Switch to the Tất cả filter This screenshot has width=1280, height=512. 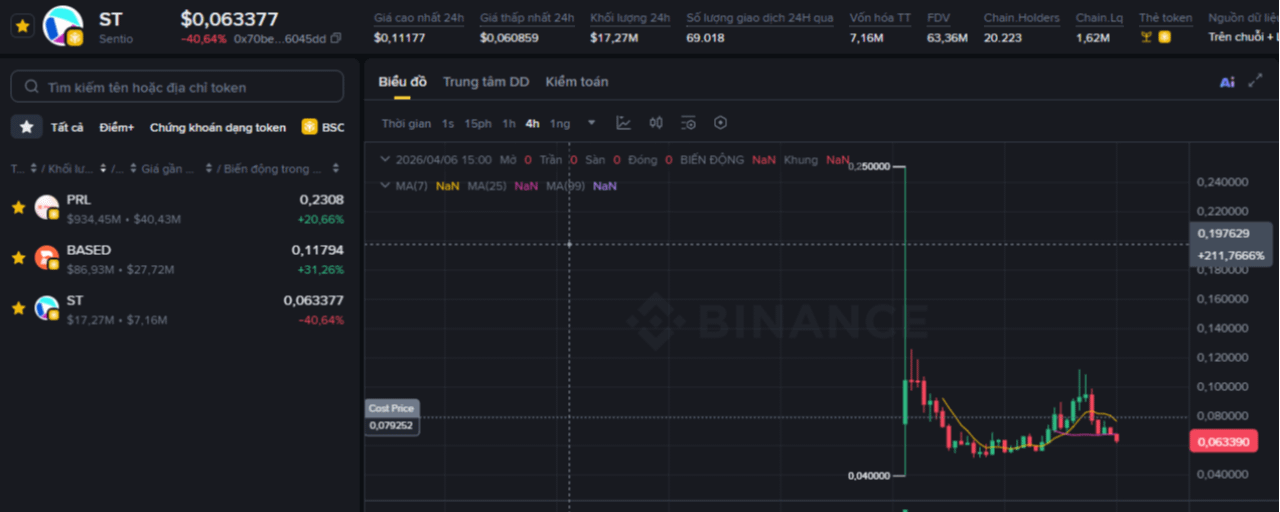[67, 127]
